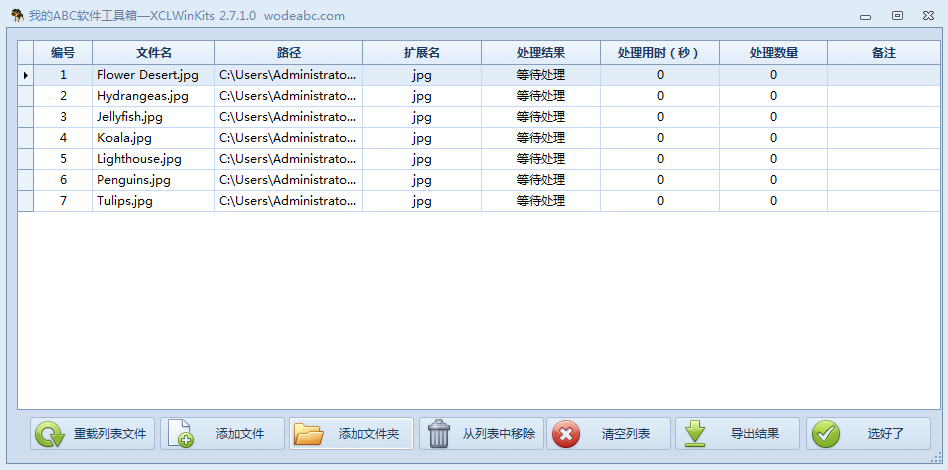Sort by the 编号 column header

63,53
